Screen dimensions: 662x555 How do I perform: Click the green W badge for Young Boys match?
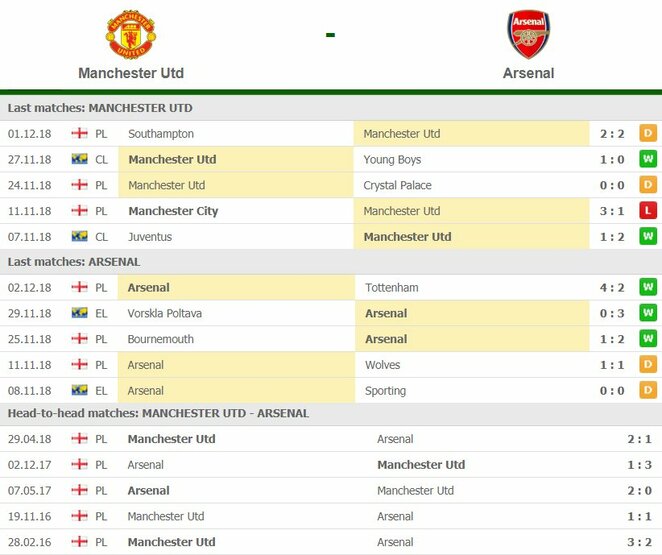tap(647, 160)
